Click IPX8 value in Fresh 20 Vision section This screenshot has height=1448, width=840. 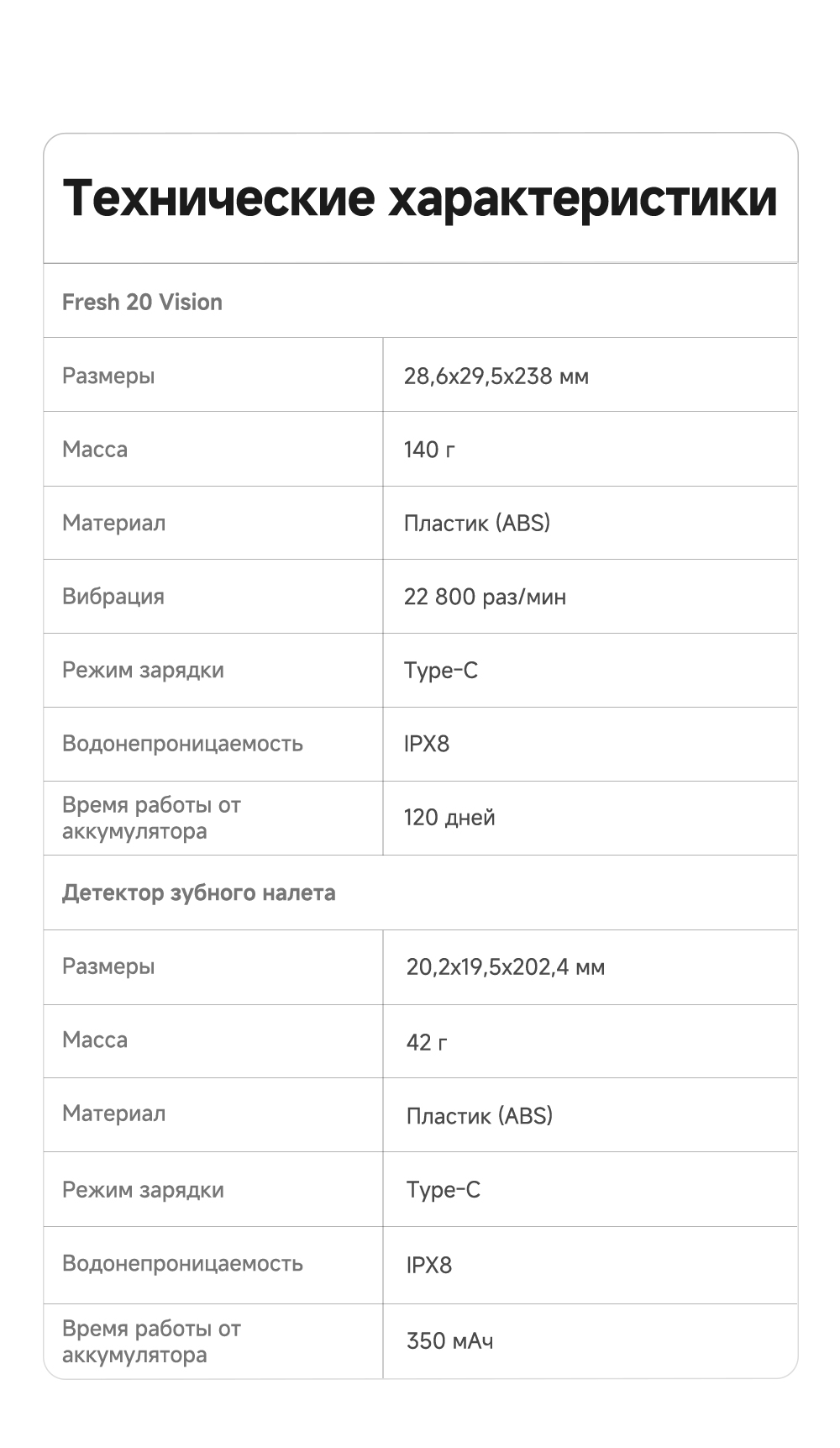427,745
